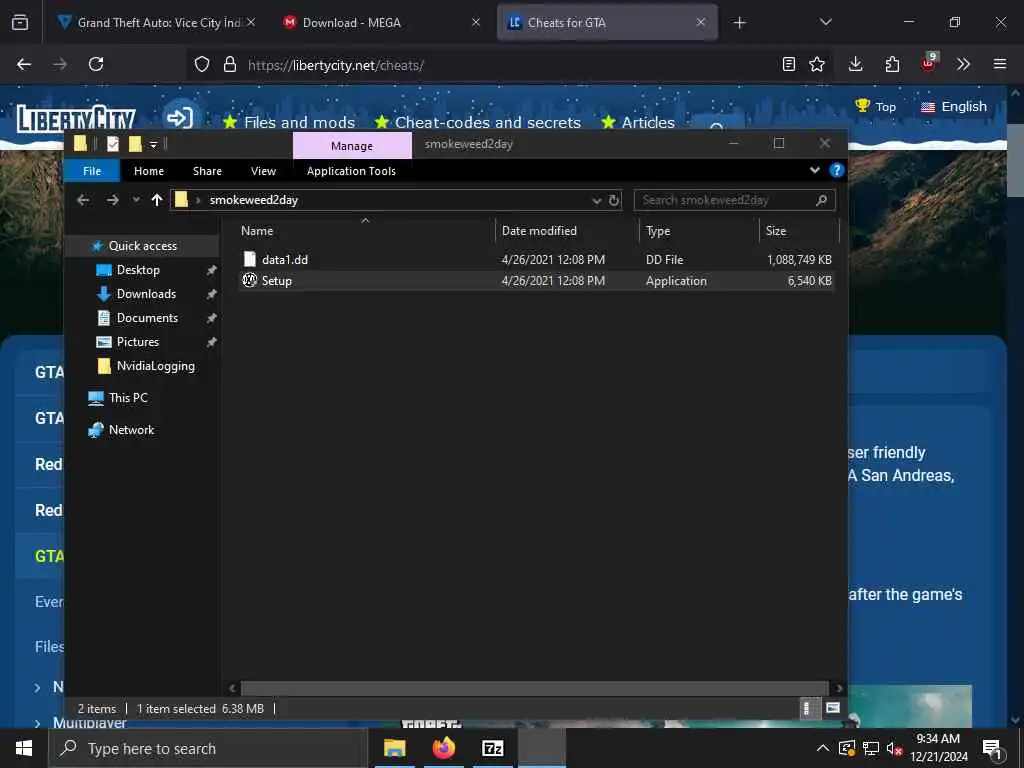This screenshot has width=1024, height=768.
Task: Open Articles link on LibertyCity
Action: (x=638, y=122)
